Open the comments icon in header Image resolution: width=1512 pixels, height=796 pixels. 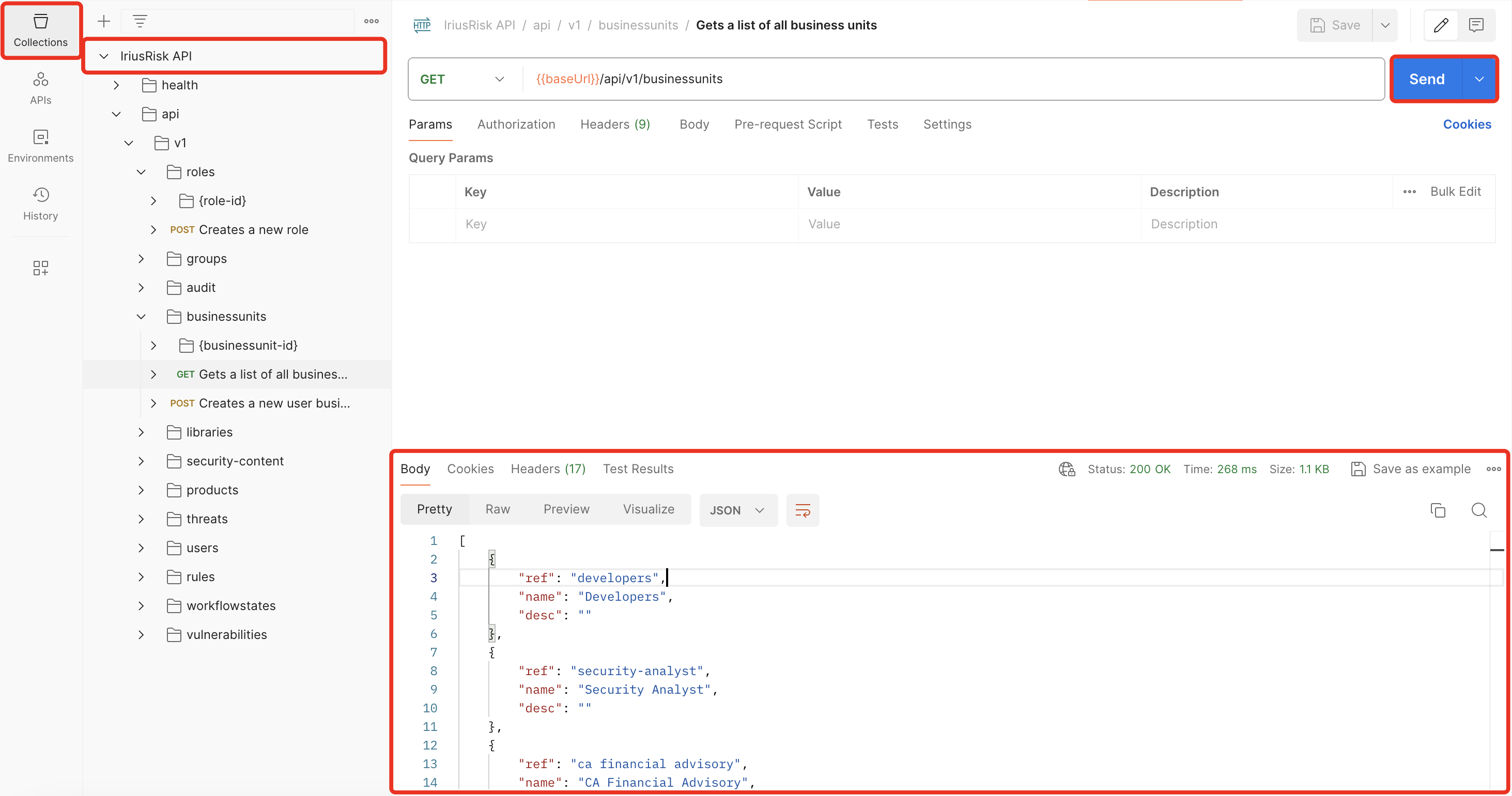(1476, 25)
